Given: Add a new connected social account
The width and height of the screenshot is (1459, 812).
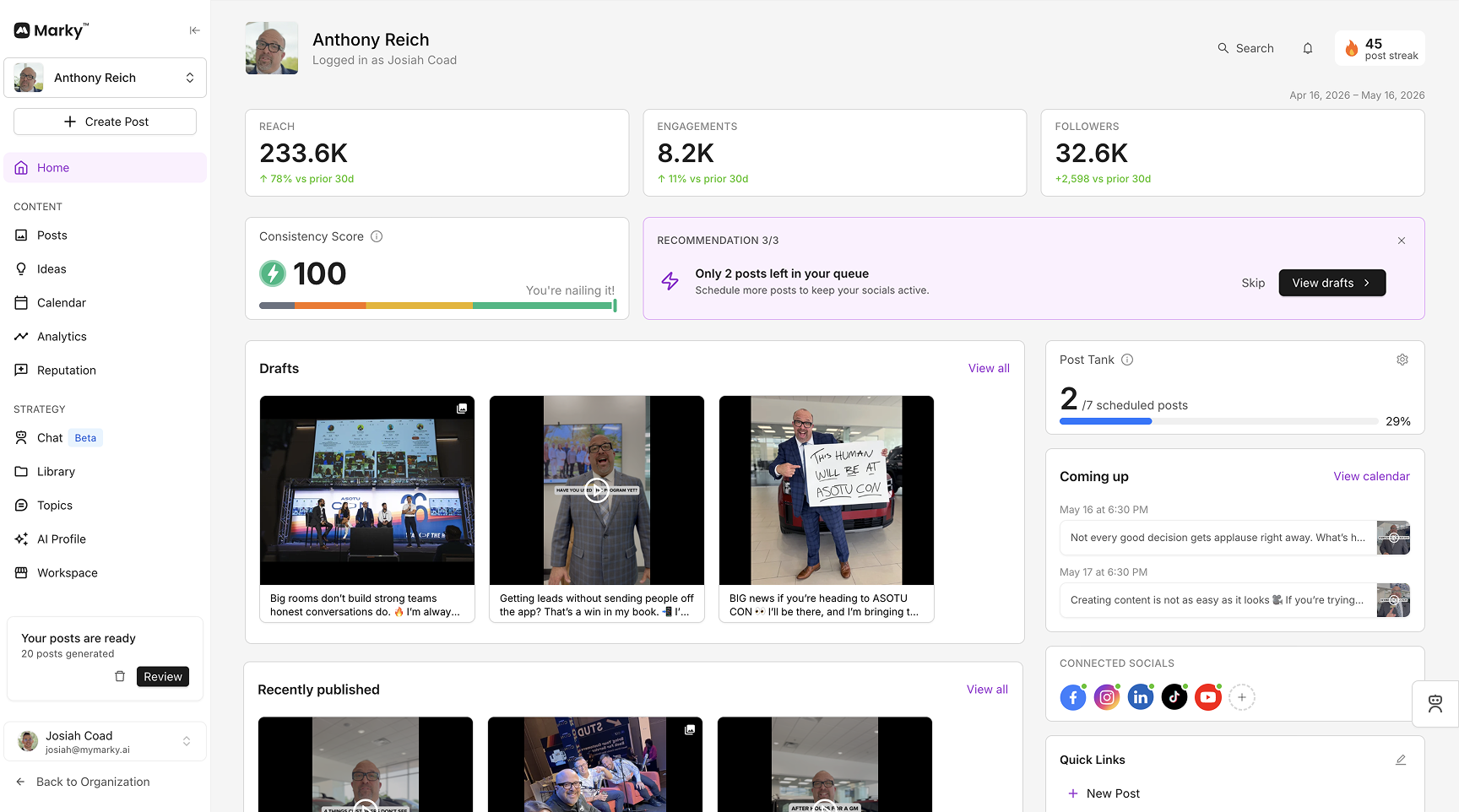Looking at the screenshot, I should click(1242, 697).
